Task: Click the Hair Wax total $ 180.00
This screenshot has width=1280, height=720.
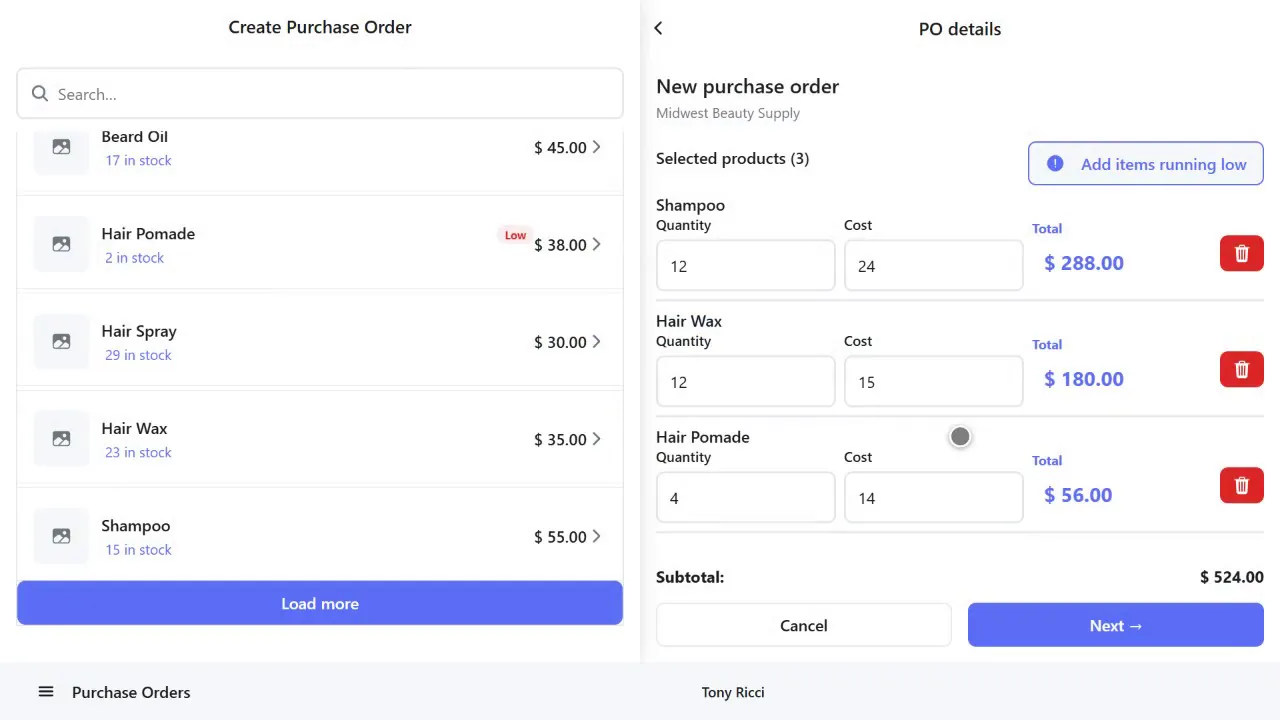Action: coord(1084,379)
